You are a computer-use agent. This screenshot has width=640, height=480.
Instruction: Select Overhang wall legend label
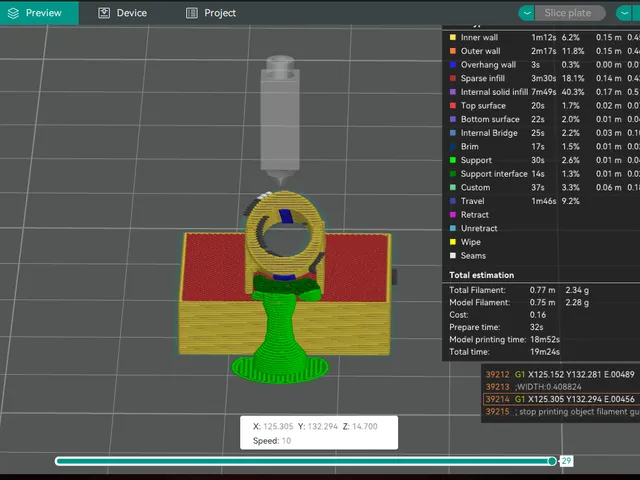(x=488, y=64)
